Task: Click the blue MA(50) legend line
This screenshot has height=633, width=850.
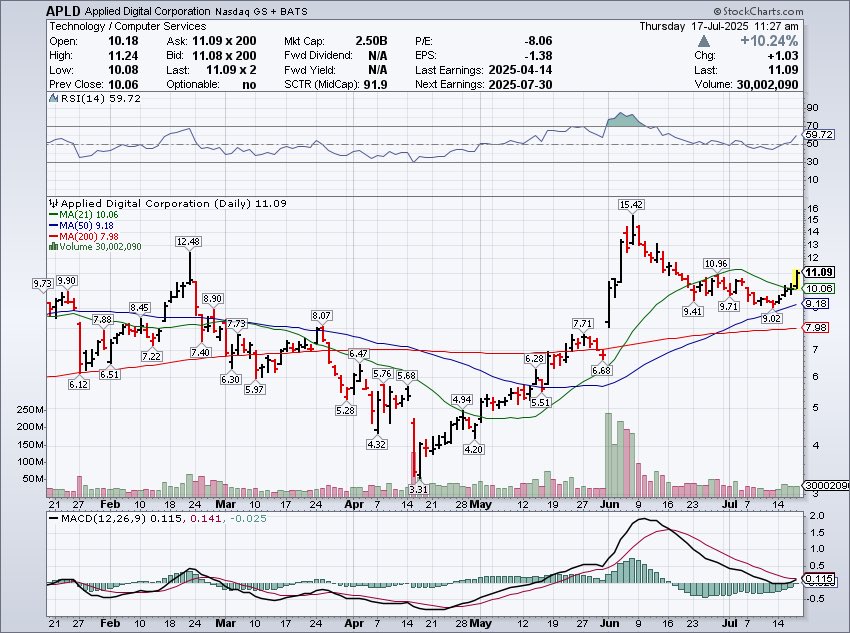Action: coord(53,225)
